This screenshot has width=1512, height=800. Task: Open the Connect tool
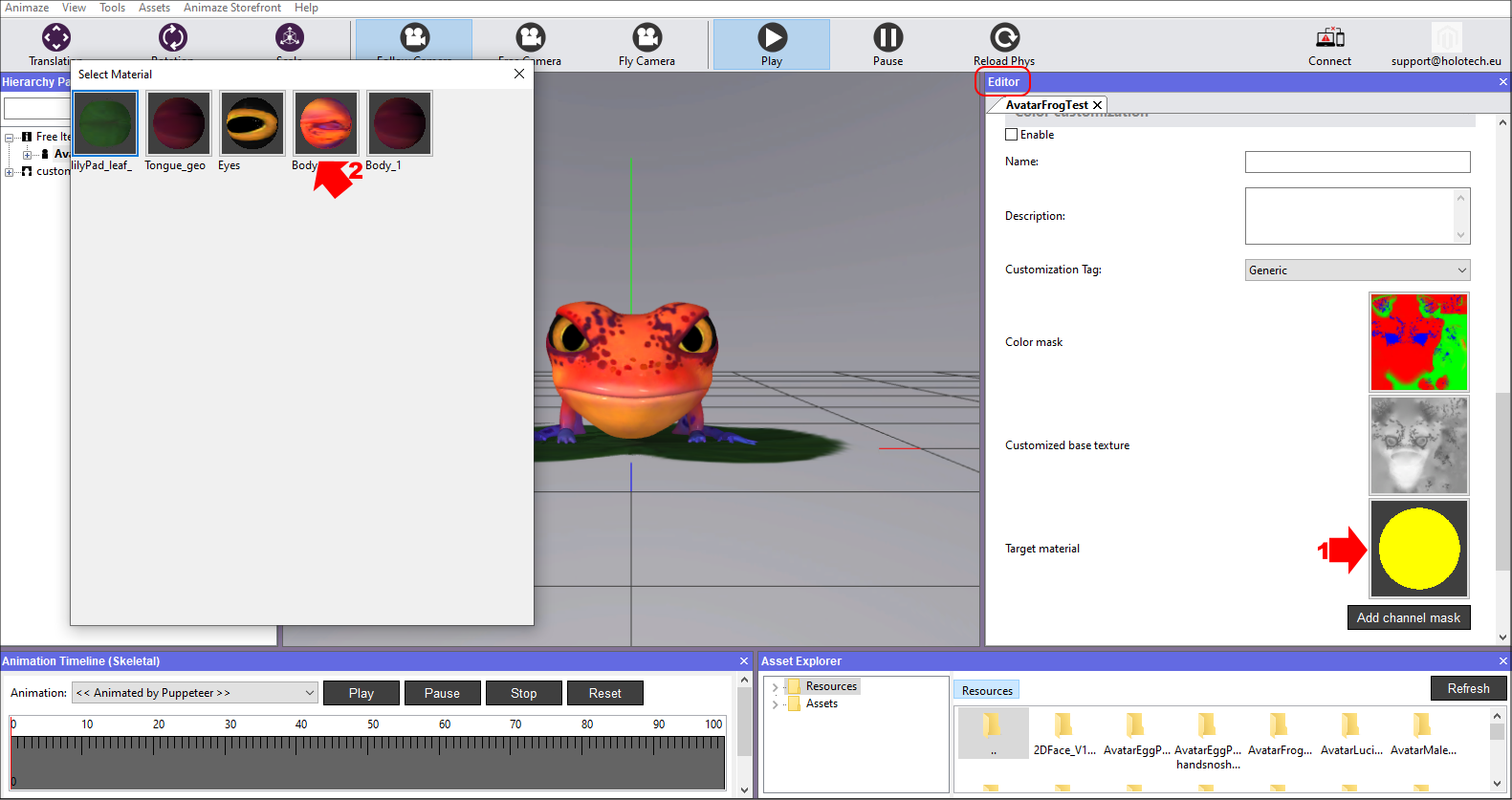pos(1329,38)
